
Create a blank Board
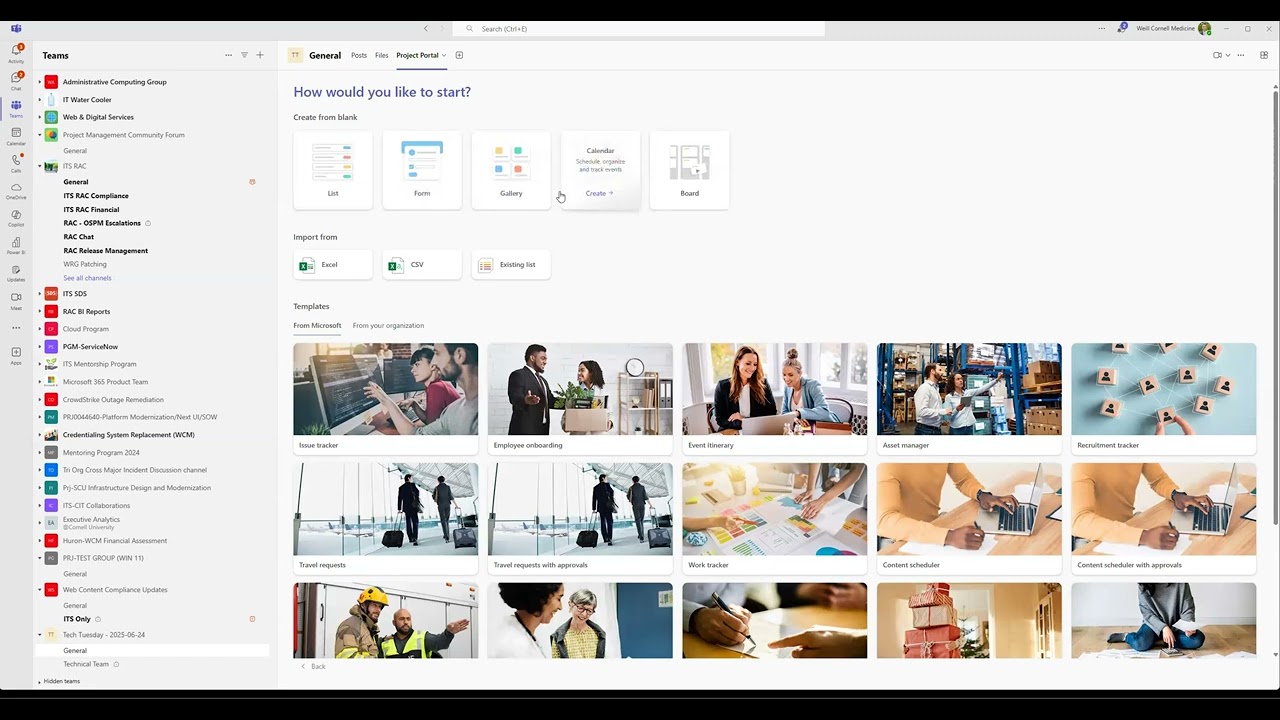pos(689,170)
